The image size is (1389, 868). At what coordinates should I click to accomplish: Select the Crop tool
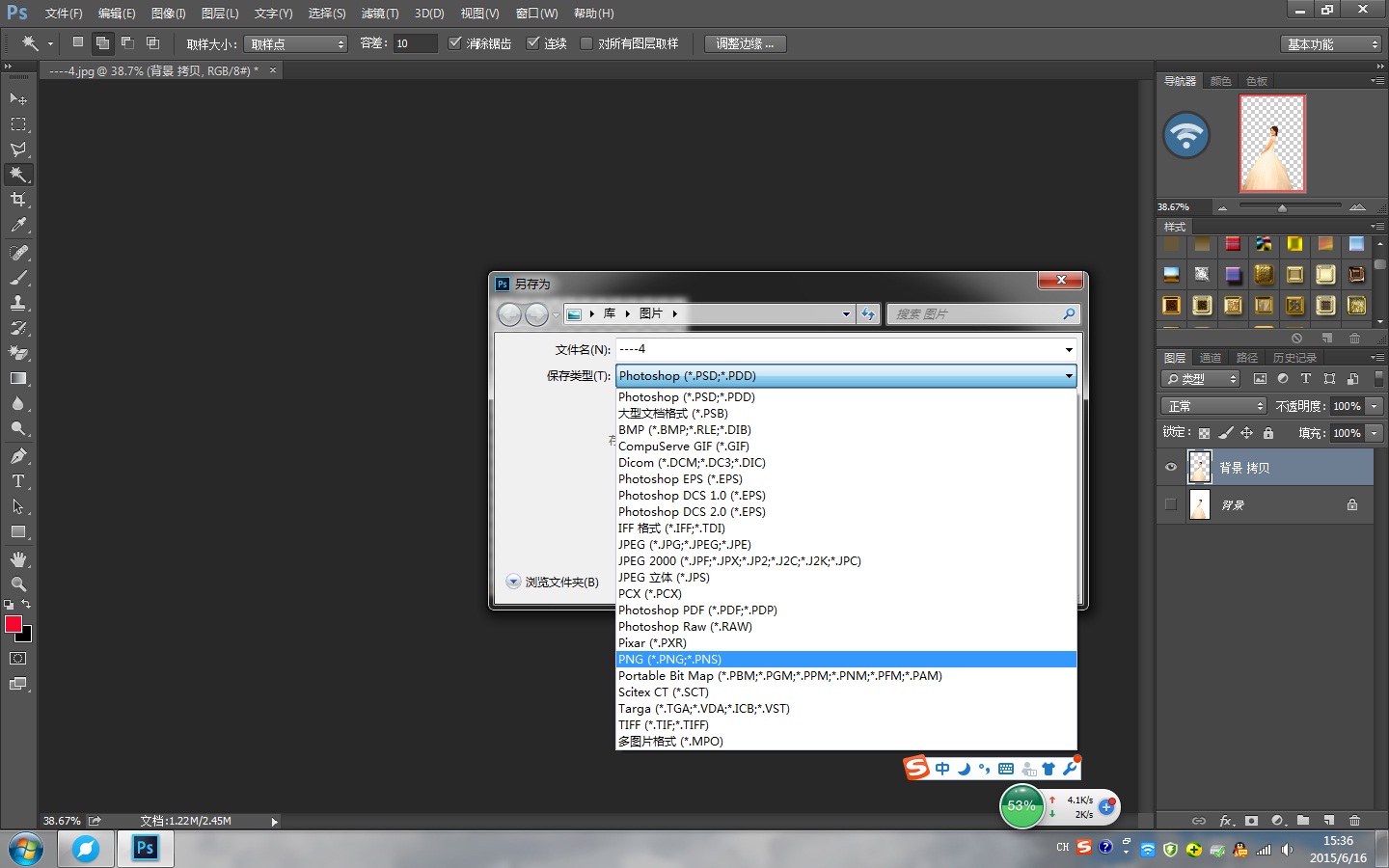coord(17,200)
